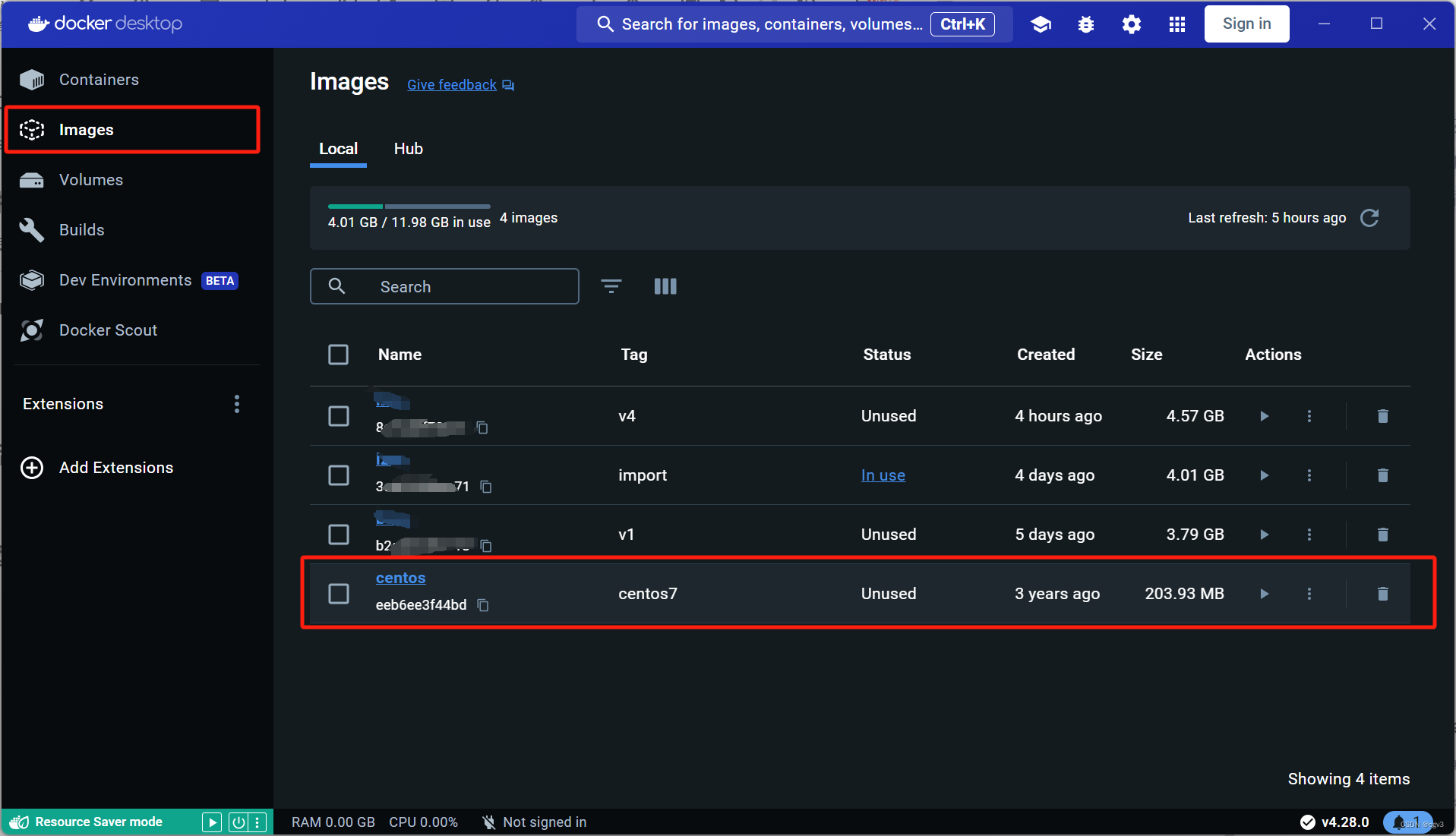Click Add Extensions

(x=97, y=468)
